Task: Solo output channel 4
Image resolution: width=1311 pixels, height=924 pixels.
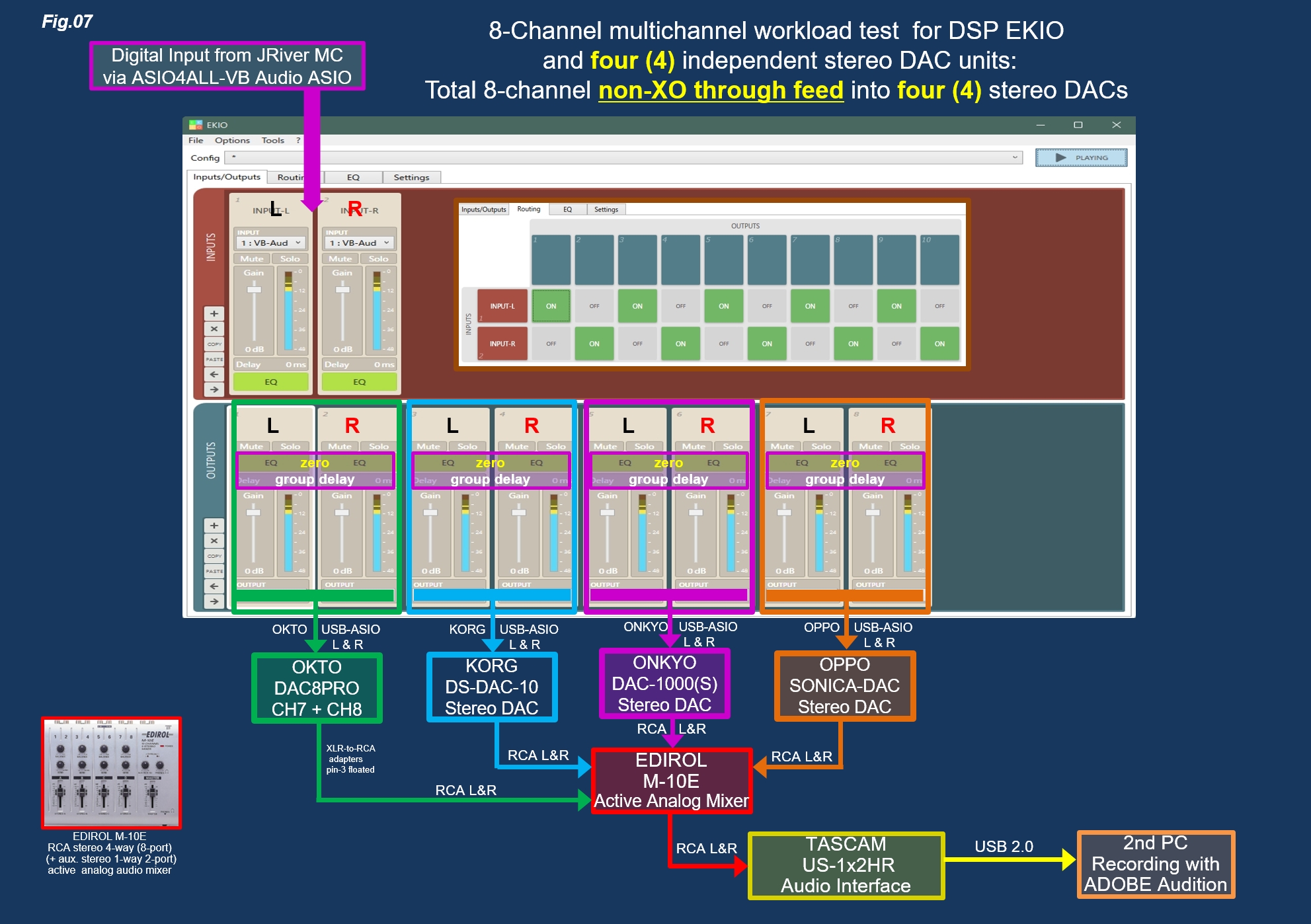Action: (x=555, y=446)
